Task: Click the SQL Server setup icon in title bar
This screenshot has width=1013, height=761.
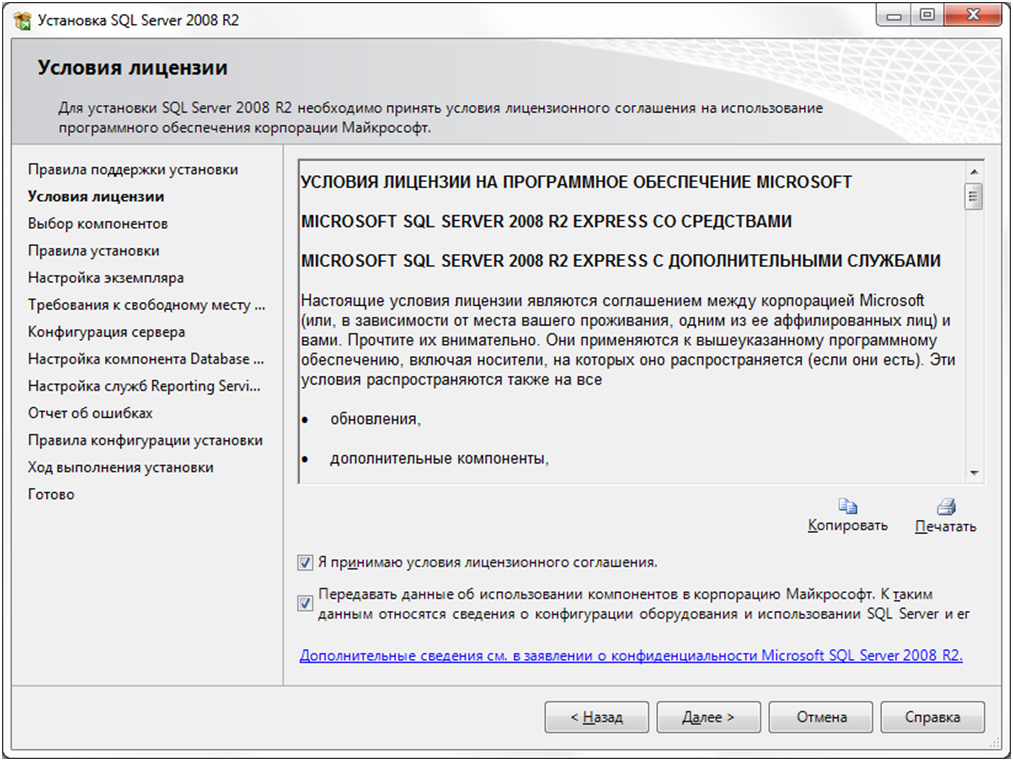Action: (x=23, y=20)
